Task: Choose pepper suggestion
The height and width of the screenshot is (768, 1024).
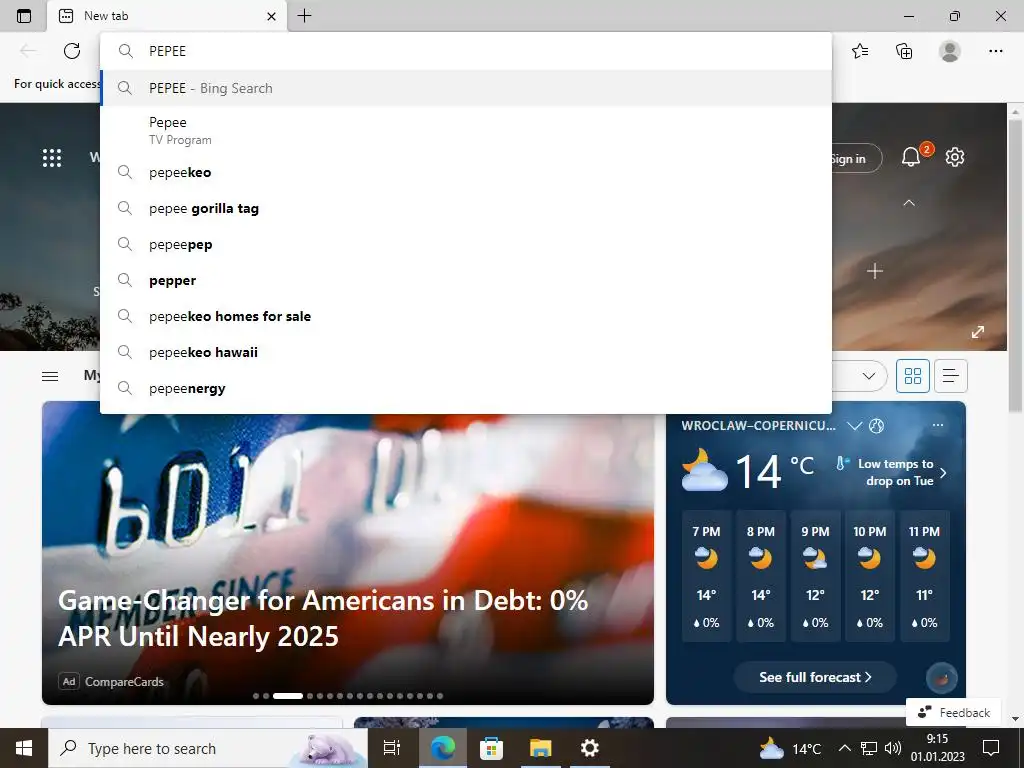Action: point(466,280)
